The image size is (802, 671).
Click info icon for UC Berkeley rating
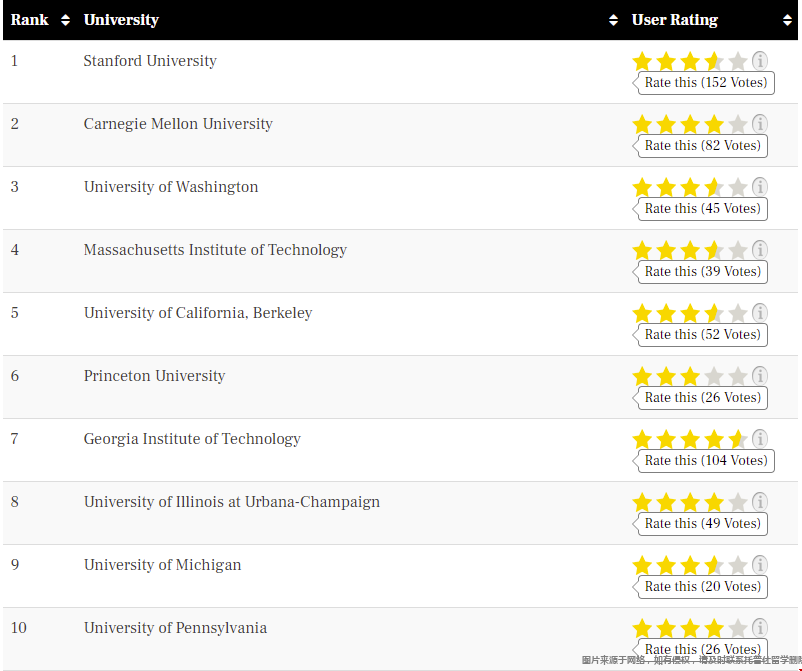pos(760,313)
